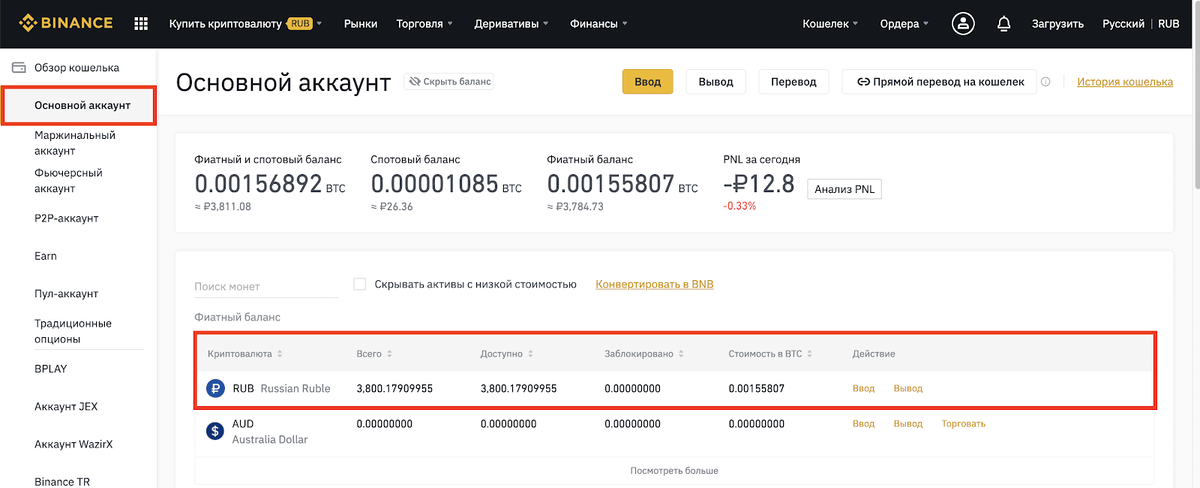Screen dimensions: 1200x488
Task: Open Пул-аккаунт in sidebar
Action: 66,294
